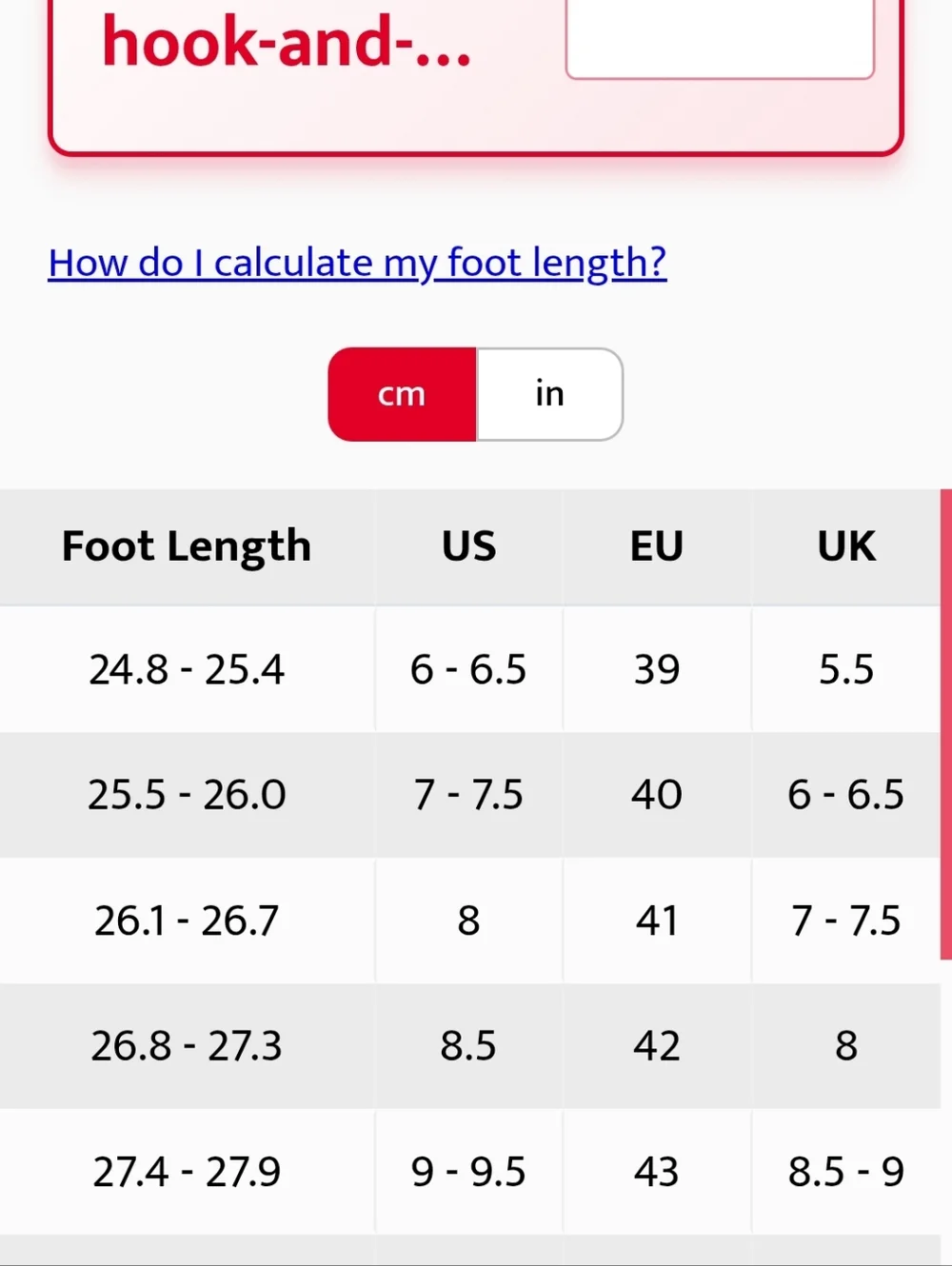The image size is (952, 1266).
Task: Click the Foot Length column header
Action: pyautogui.click(x=187, y=547)
